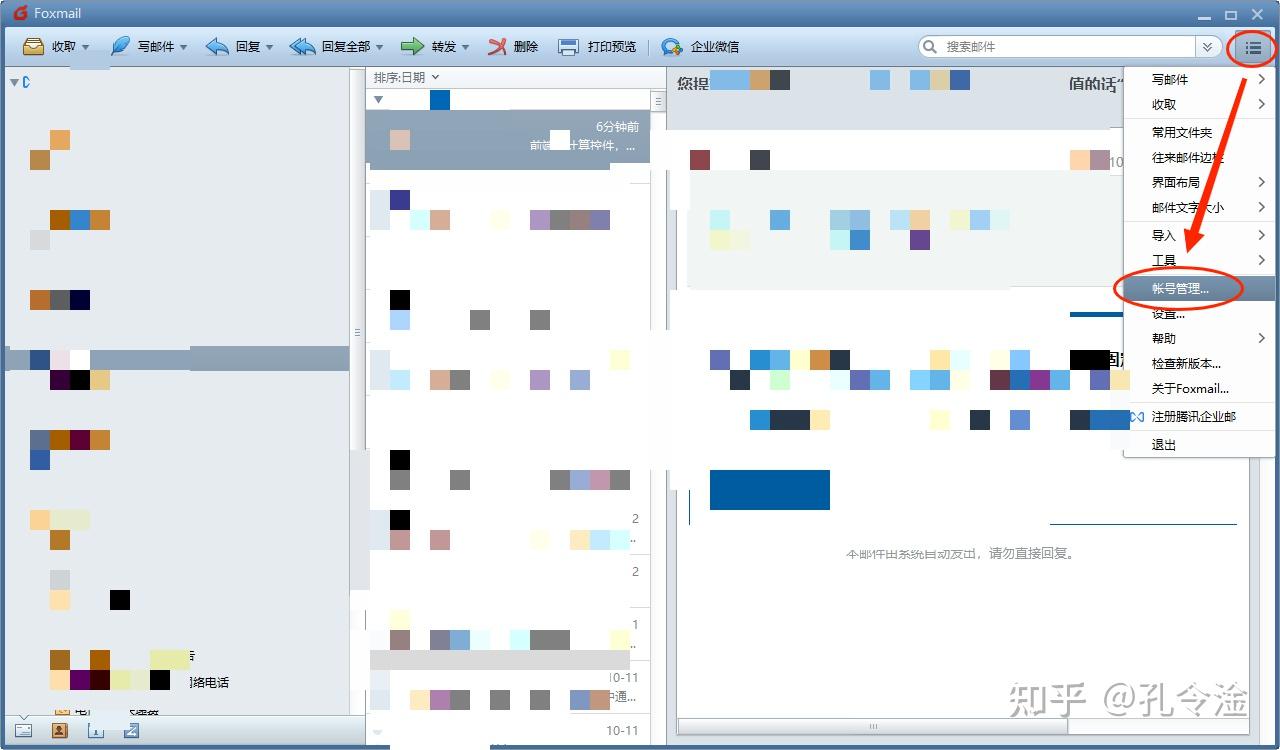The image size is (1280, 750).
Task: Open the dropdown arrow beside 回复
Action: (270, 47)
